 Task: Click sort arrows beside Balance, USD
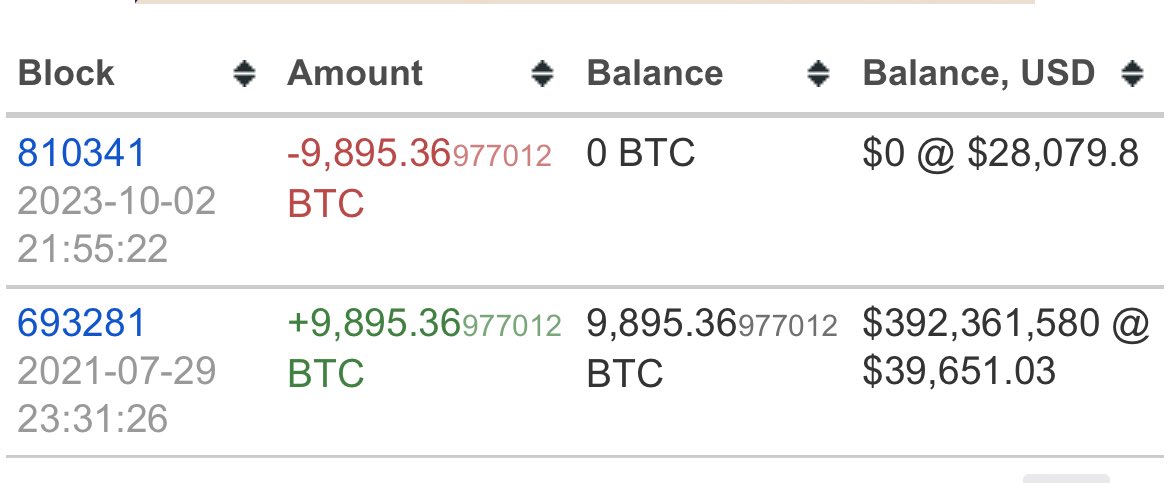point(1132,74)
